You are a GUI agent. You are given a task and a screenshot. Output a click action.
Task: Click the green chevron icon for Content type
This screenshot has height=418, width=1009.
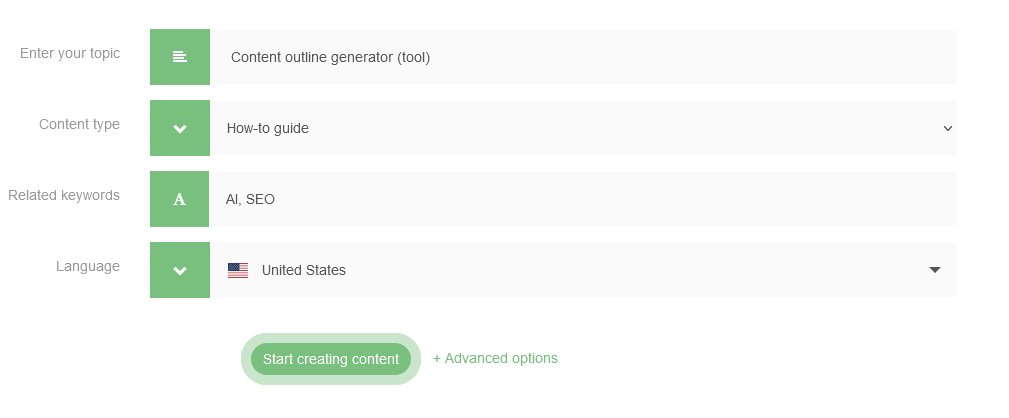[180, 128]
